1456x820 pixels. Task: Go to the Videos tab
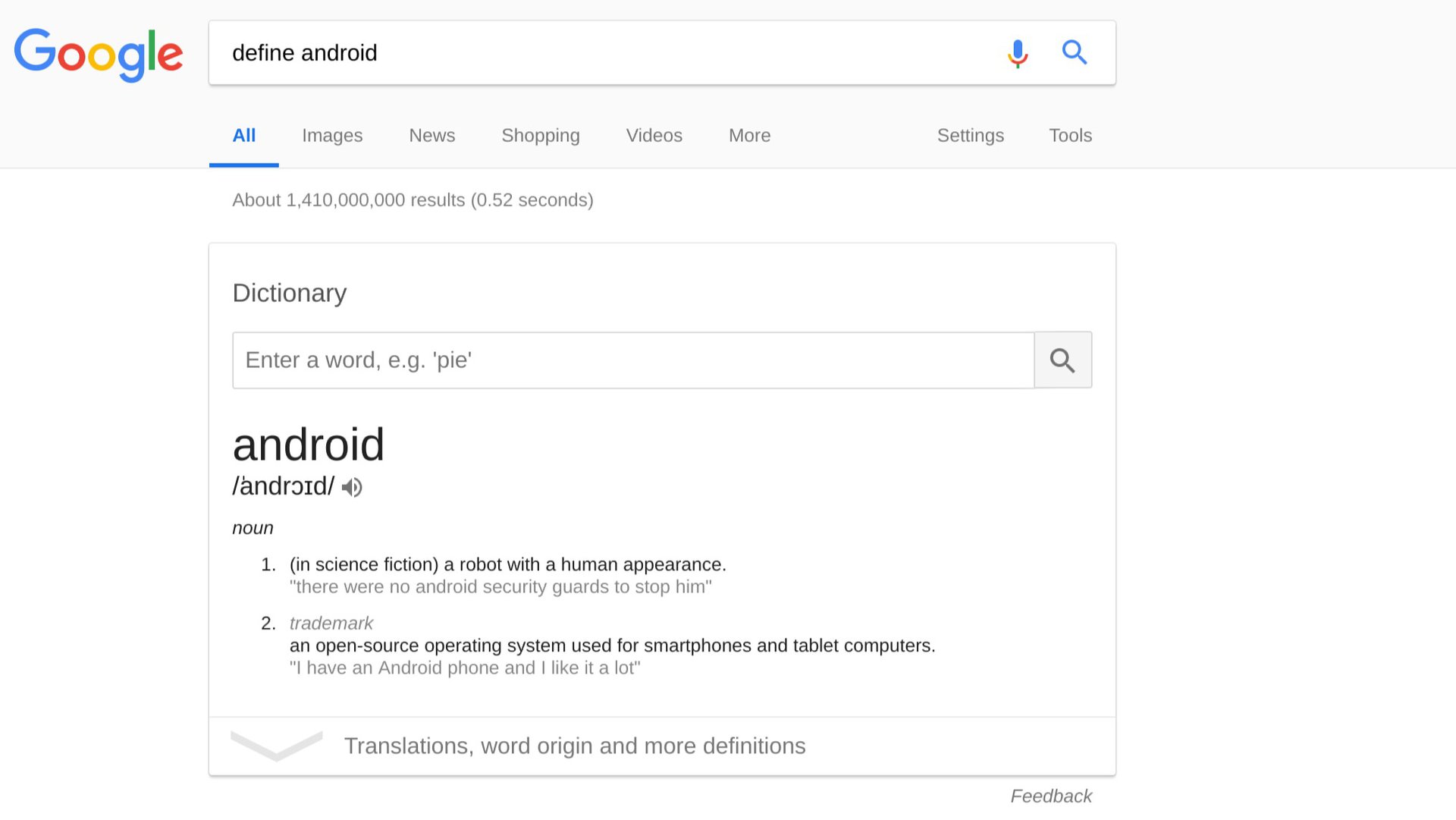pyautogui.click(x=654, y=135)
